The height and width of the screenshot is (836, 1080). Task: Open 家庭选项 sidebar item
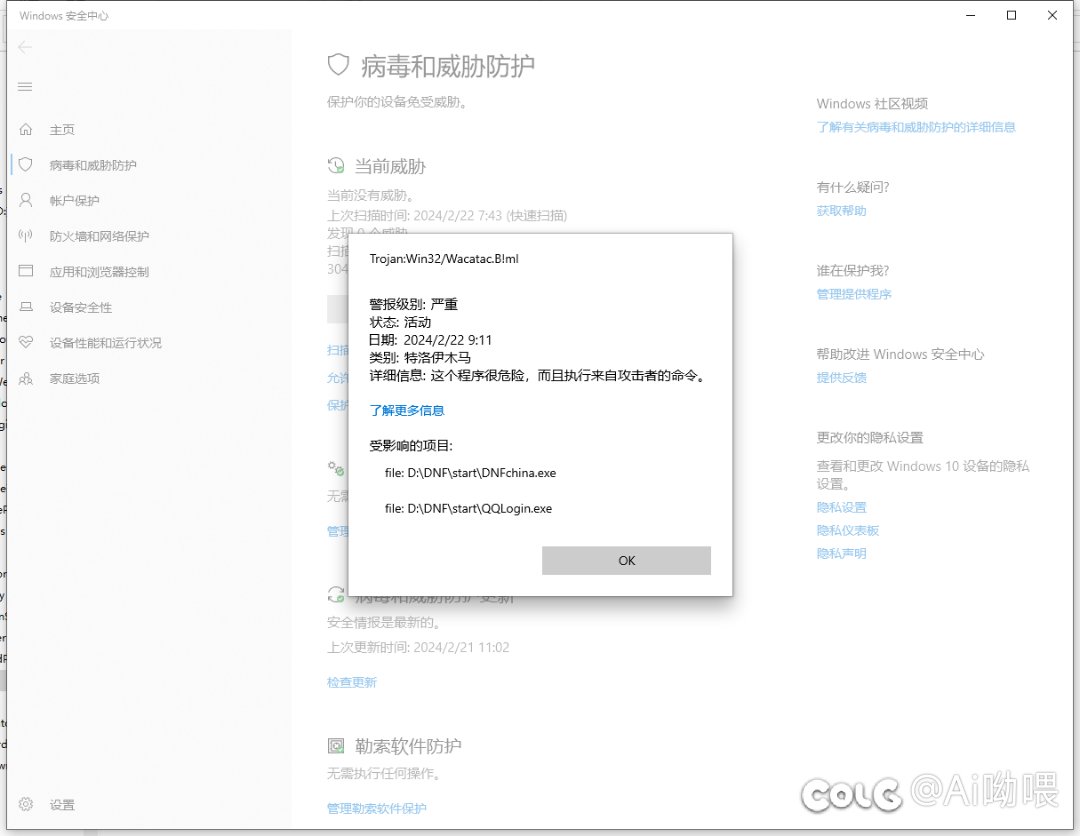click(74, 379)
